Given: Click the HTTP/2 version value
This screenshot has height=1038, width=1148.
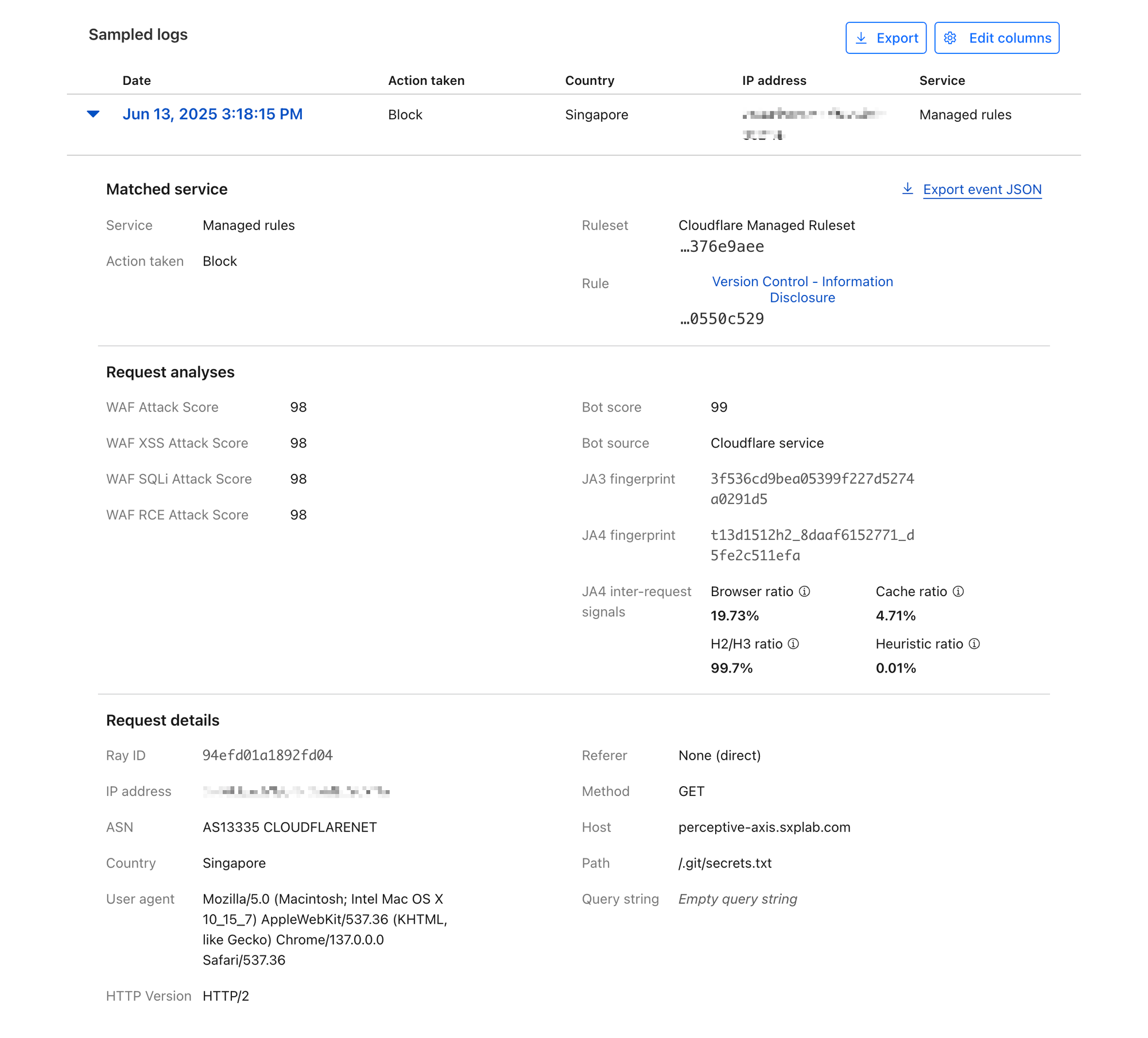Looking at the screenshot, I should (x=226, y=996).
